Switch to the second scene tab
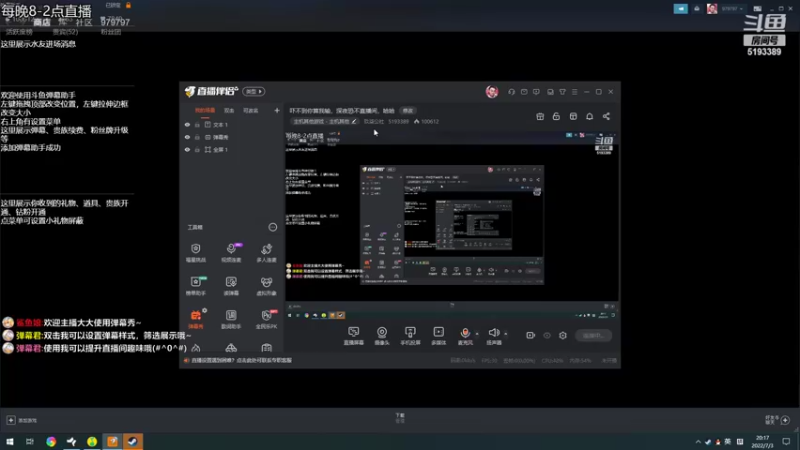Image resolution: width=800 pixels, height=450 pixels. point(229,111)
